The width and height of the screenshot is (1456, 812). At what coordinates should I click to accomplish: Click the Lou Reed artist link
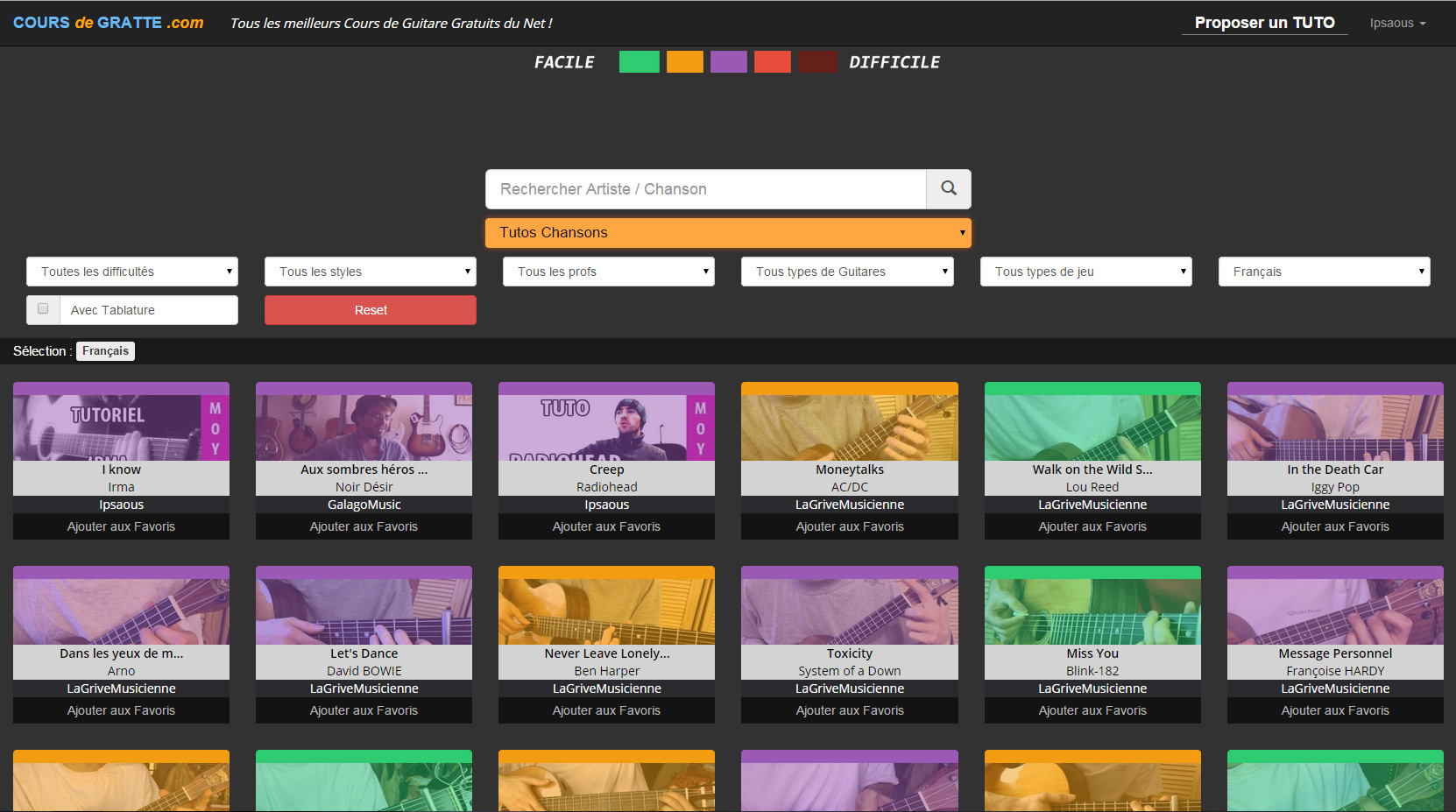(x=1092, y=487)
